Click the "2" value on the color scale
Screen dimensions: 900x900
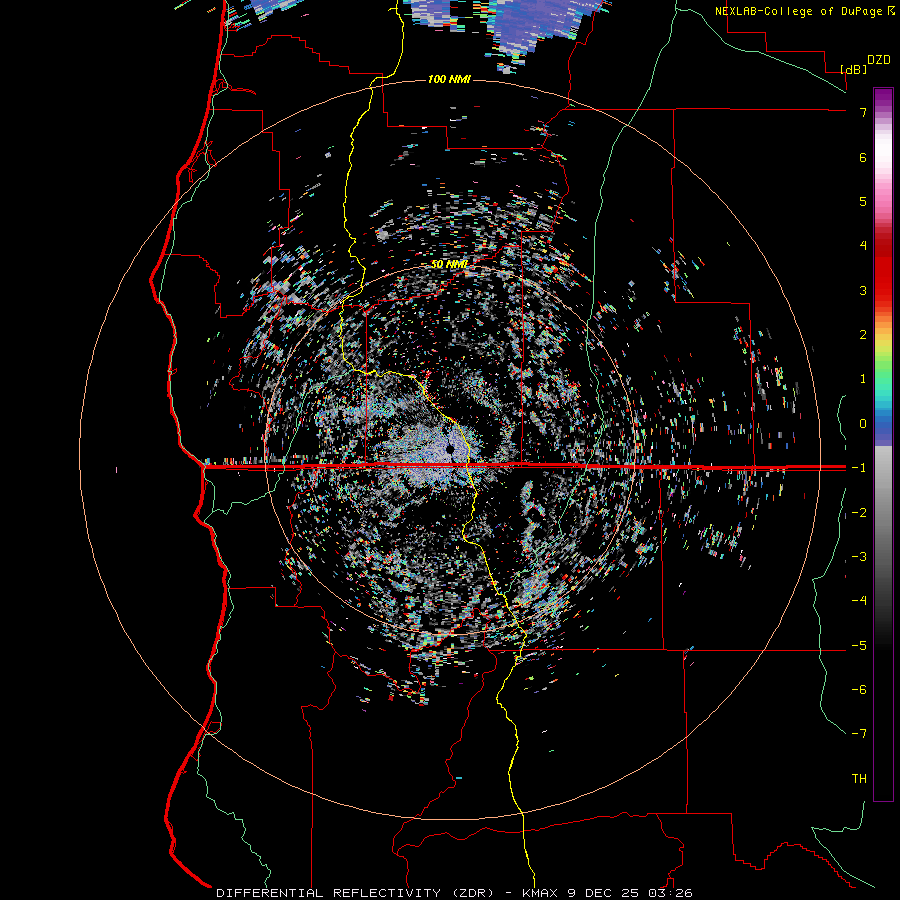[x=863, y=335]
